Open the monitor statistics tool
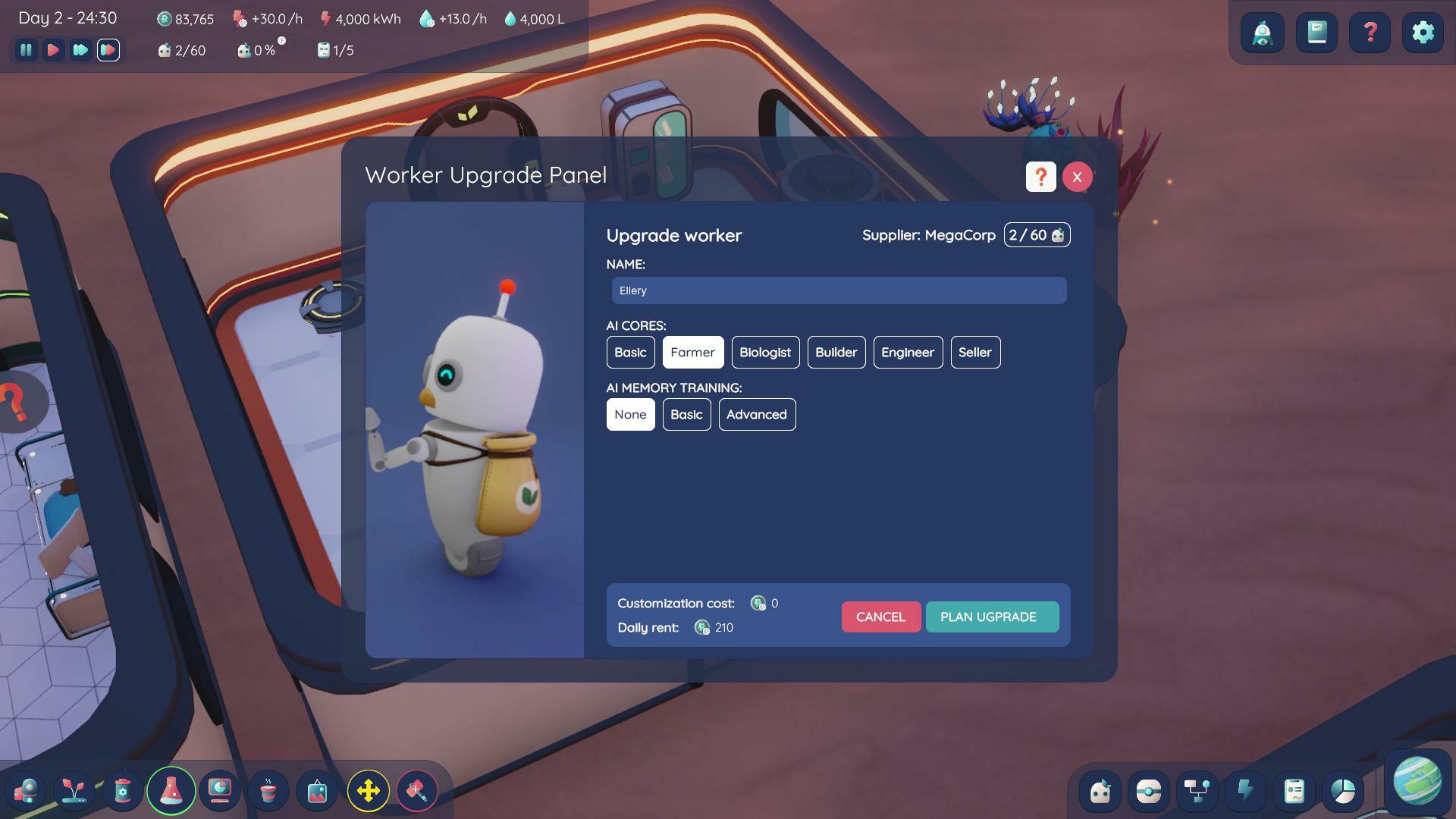1456x819 pixels. click(220, 791)
